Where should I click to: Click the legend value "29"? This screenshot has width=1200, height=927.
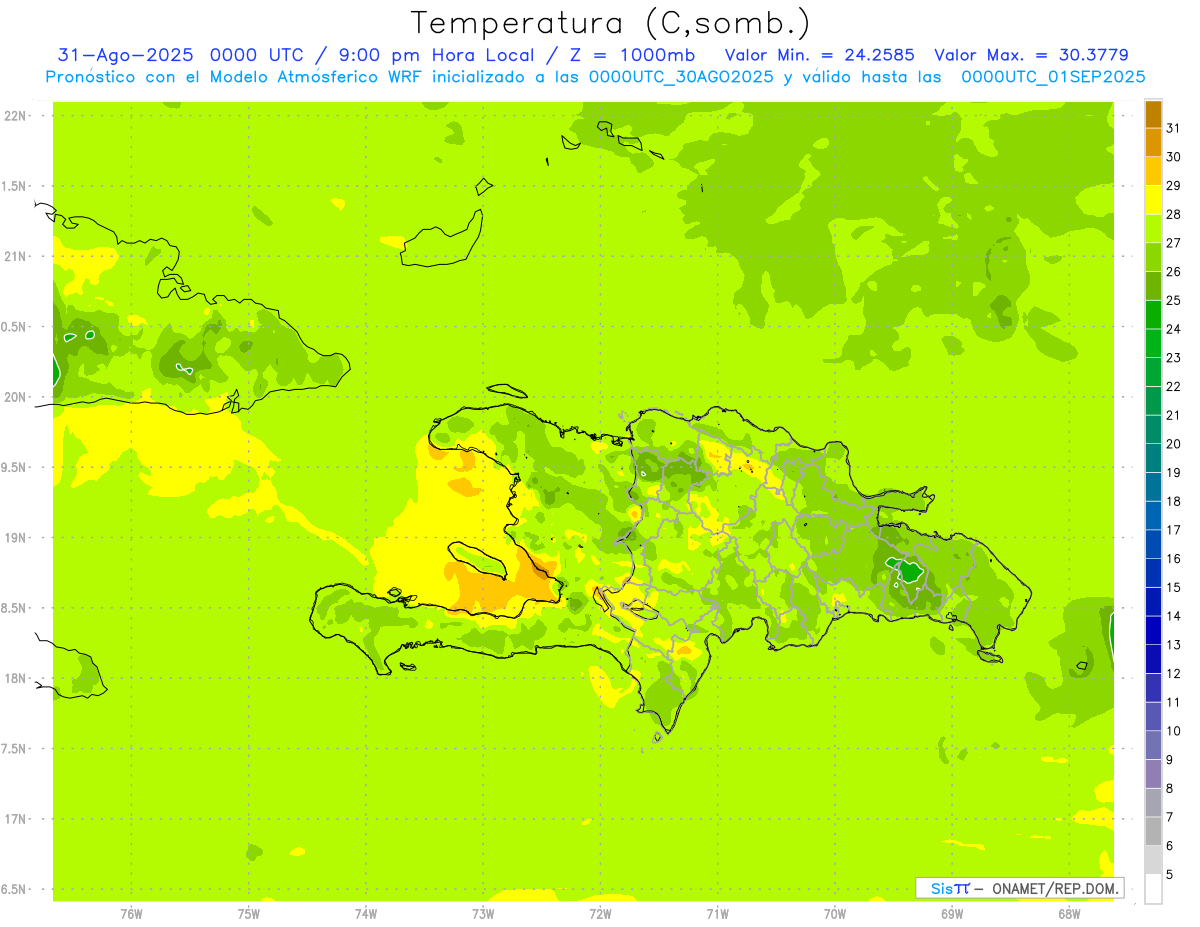[1173, 185]
